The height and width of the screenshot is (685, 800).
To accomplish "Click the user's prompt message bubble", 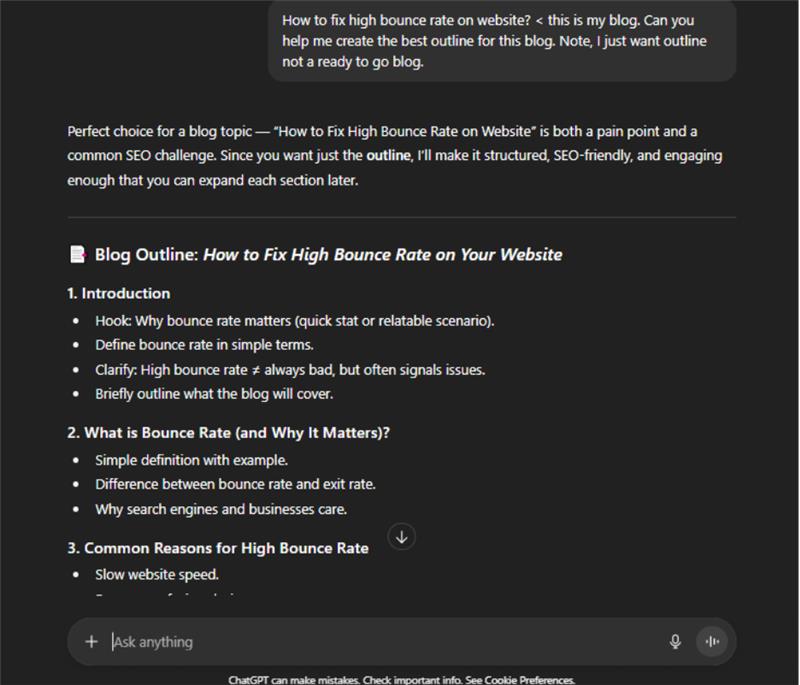I will coord(501,41).
